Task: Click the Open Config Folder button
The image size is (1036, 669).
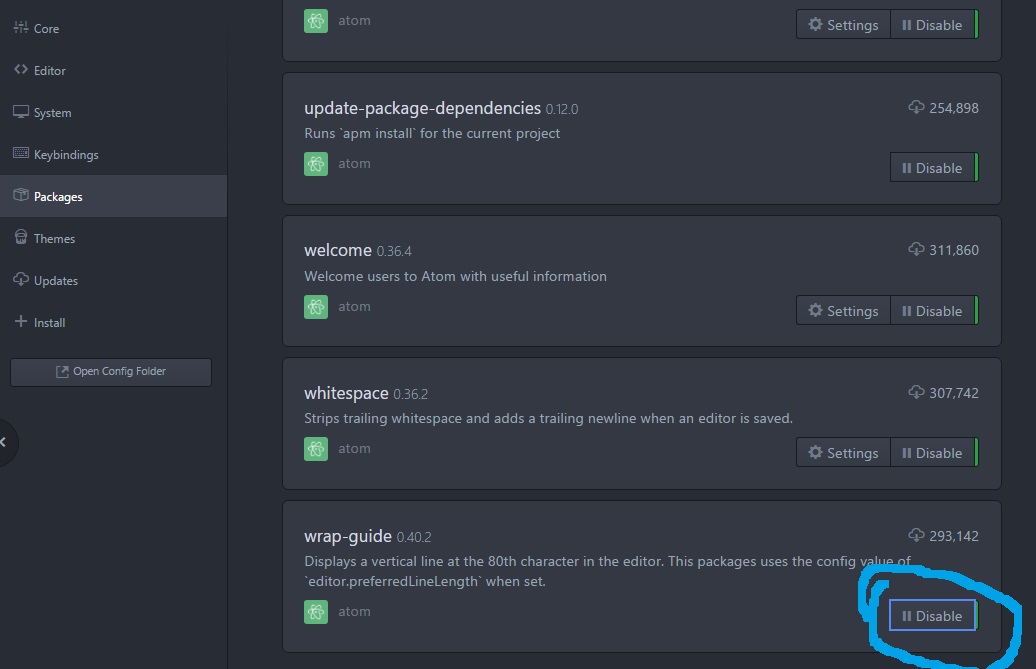Action: point(111,372)
